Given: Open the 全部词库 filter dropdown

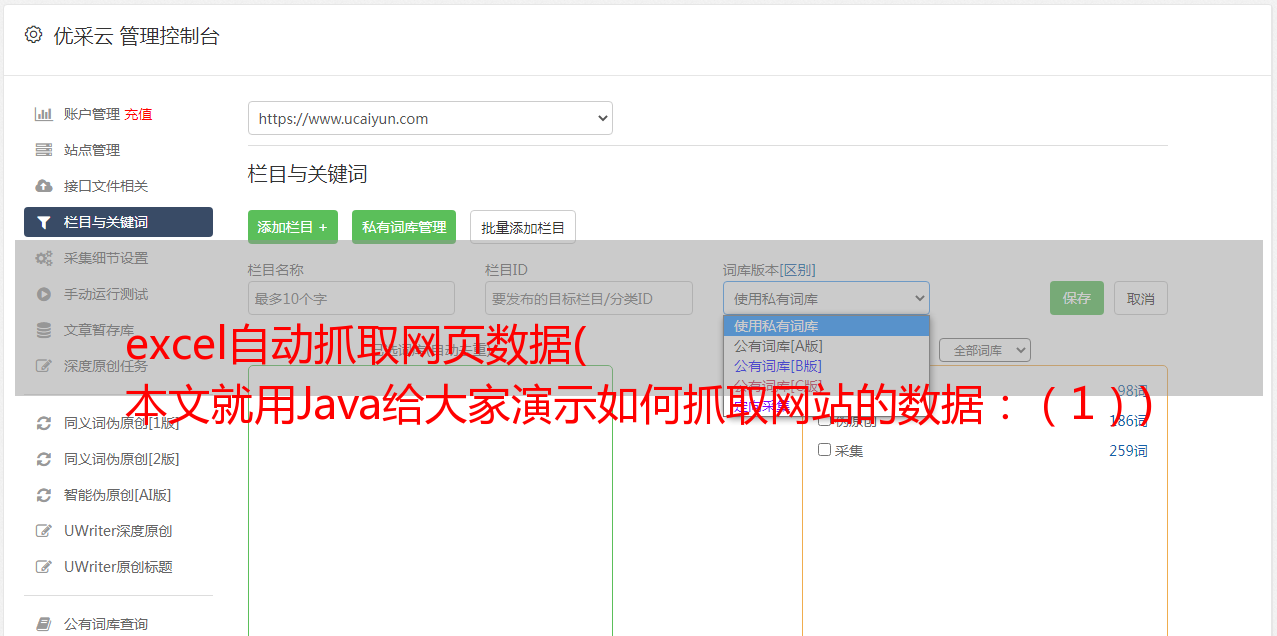Looking at the screenshot, I should click(985, 351).
